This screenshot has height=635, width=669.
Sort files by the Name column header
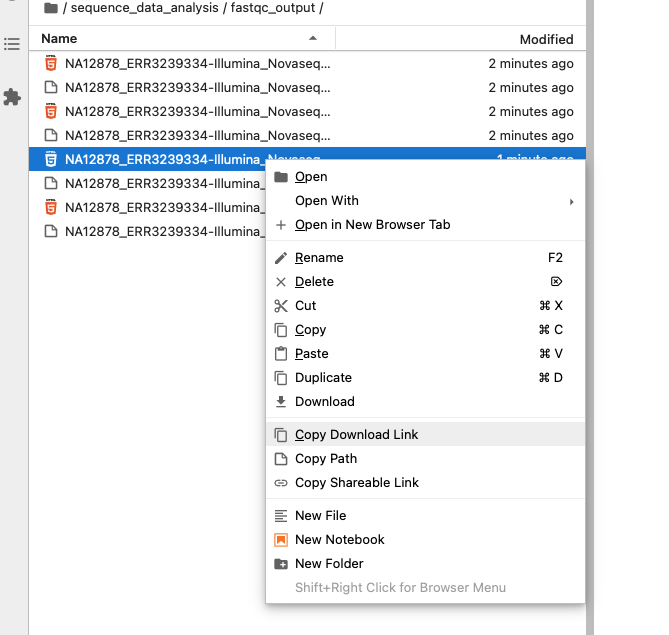[x=60, y=39]
